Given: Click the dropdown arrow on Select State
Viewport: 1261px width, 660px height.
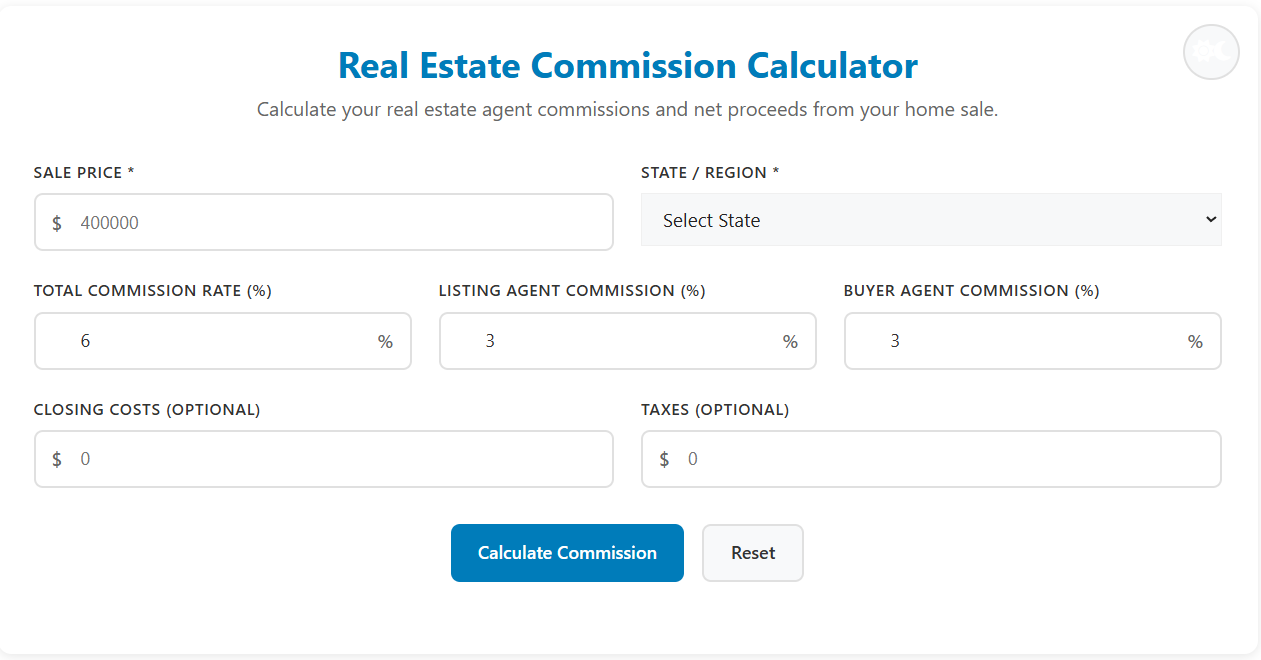Looking at the screenshot, I should tap(1210, 219).
